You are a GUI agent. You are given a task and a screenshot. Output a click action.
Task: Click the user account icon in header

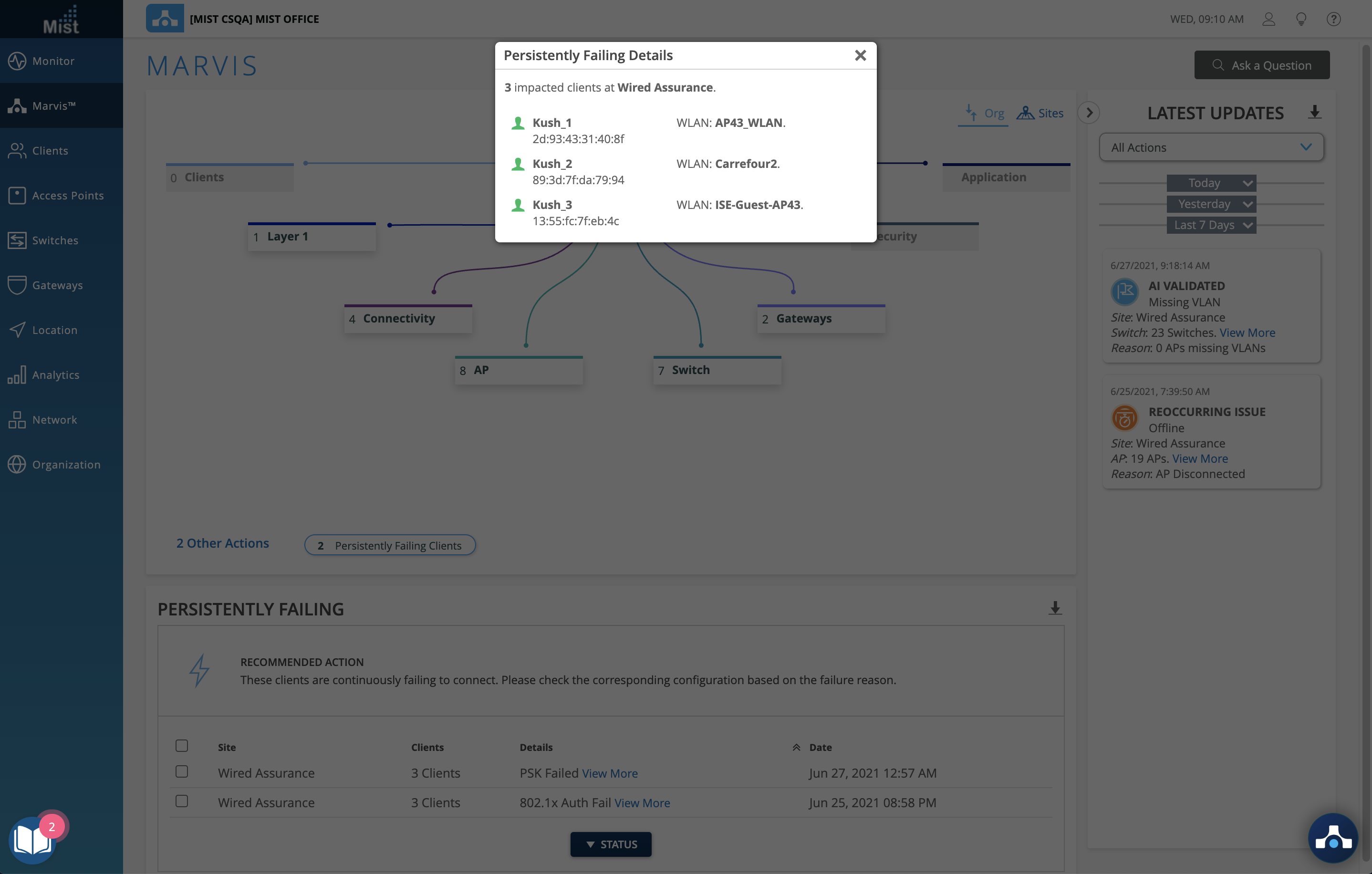tap(1268, 19)
